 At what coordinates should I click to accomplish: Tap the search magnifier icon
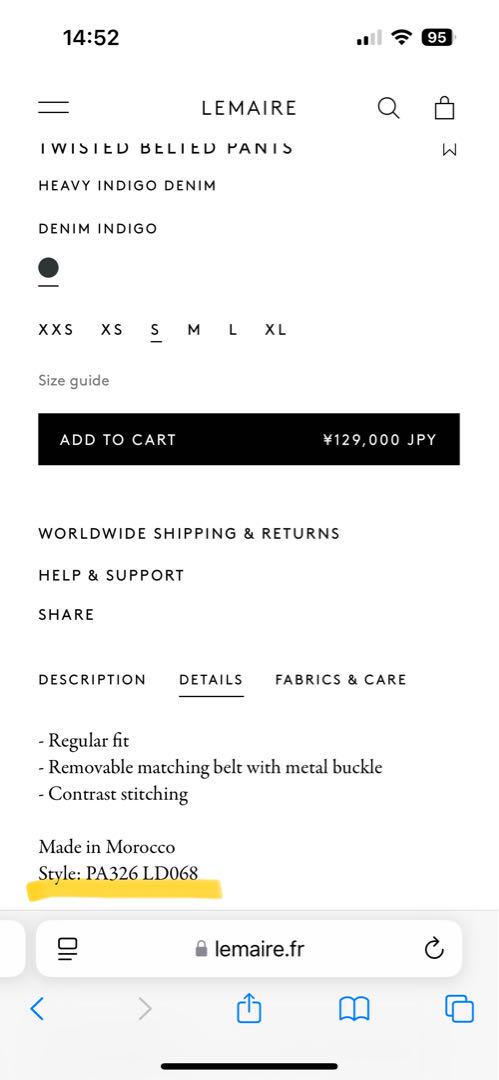click(389, 108)
